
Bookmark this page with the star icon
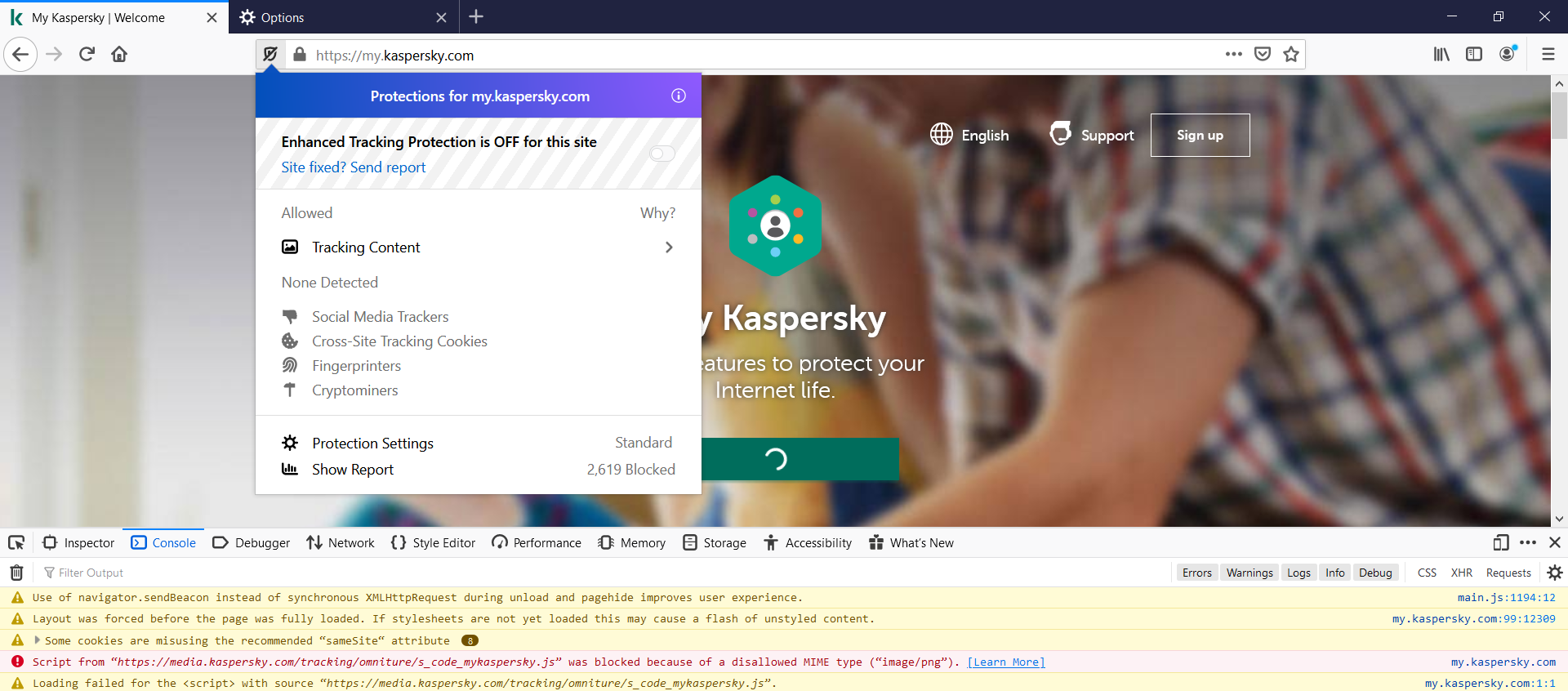tap(1291, 55)
